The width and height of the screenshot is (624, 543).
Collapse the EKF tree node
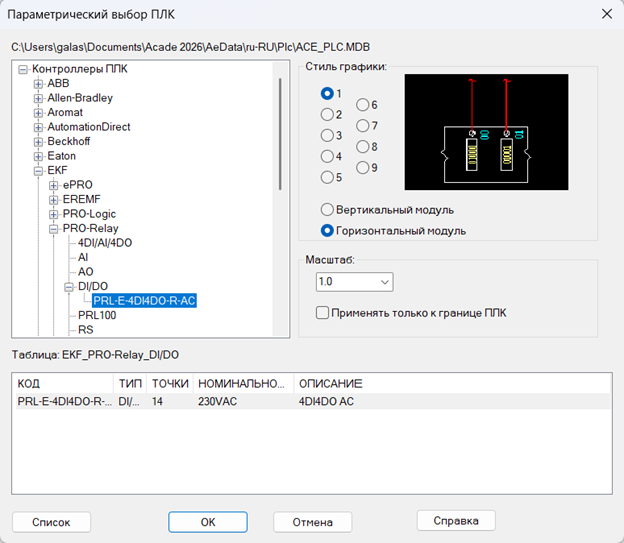pos(38,171)
